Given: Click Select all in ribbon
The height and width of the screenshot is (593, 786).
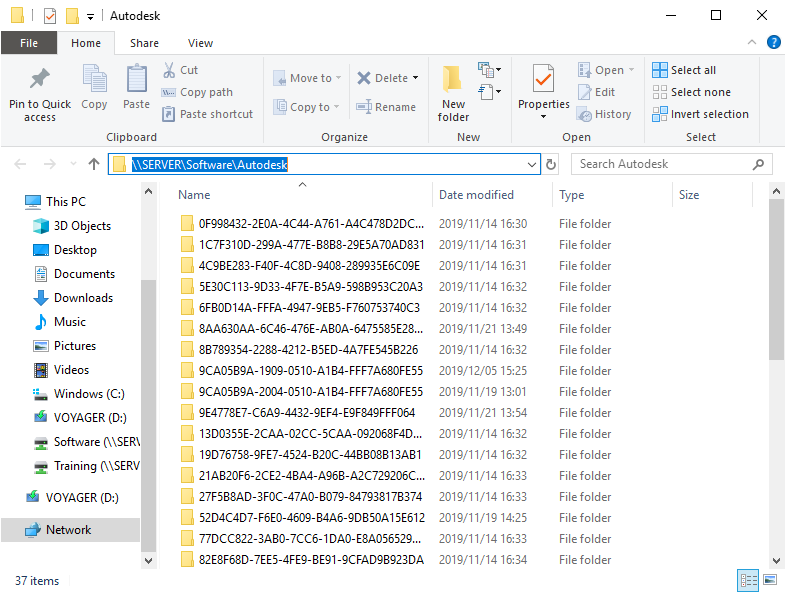Looking at the screenshot, I should 684,70.
